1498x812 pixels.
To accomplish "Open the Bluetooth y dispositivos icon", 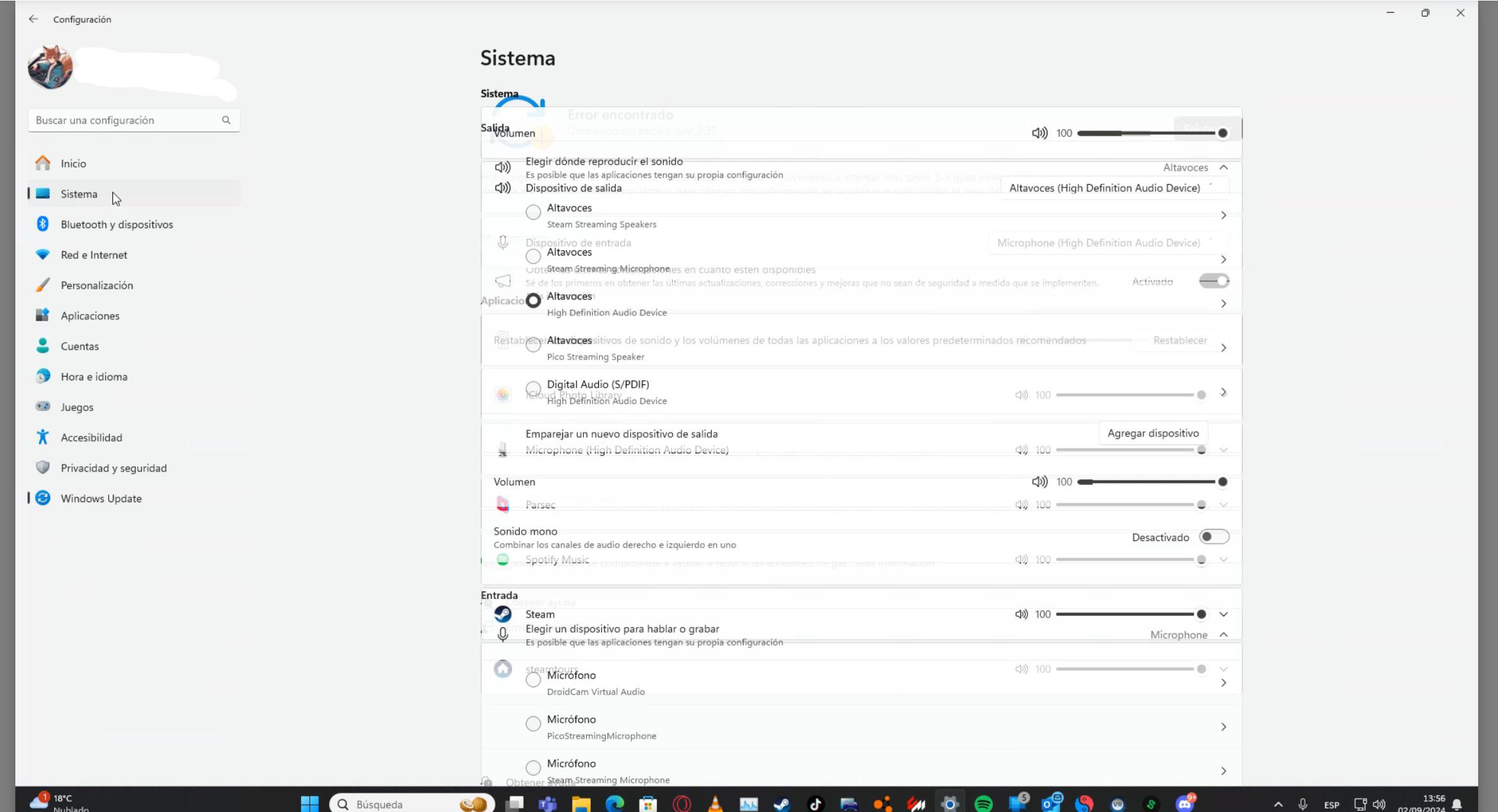I will point(43,224).
